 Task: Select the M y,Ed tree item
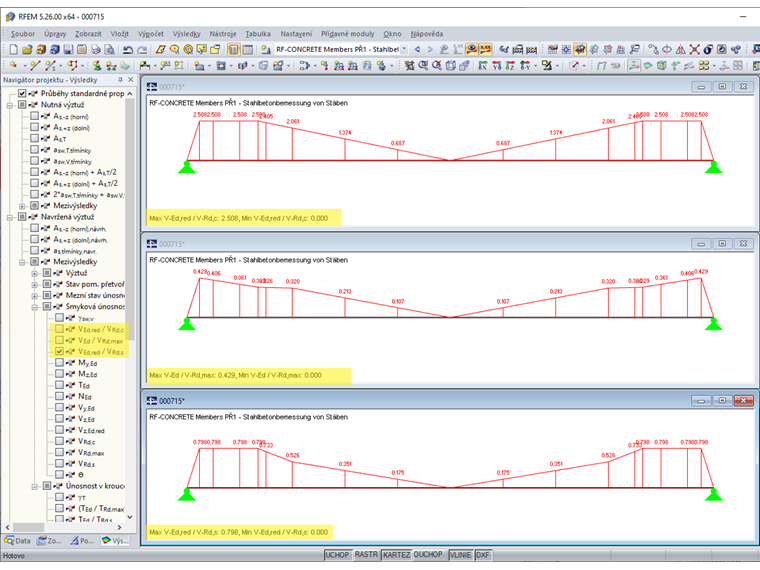[x=87, y=363]
